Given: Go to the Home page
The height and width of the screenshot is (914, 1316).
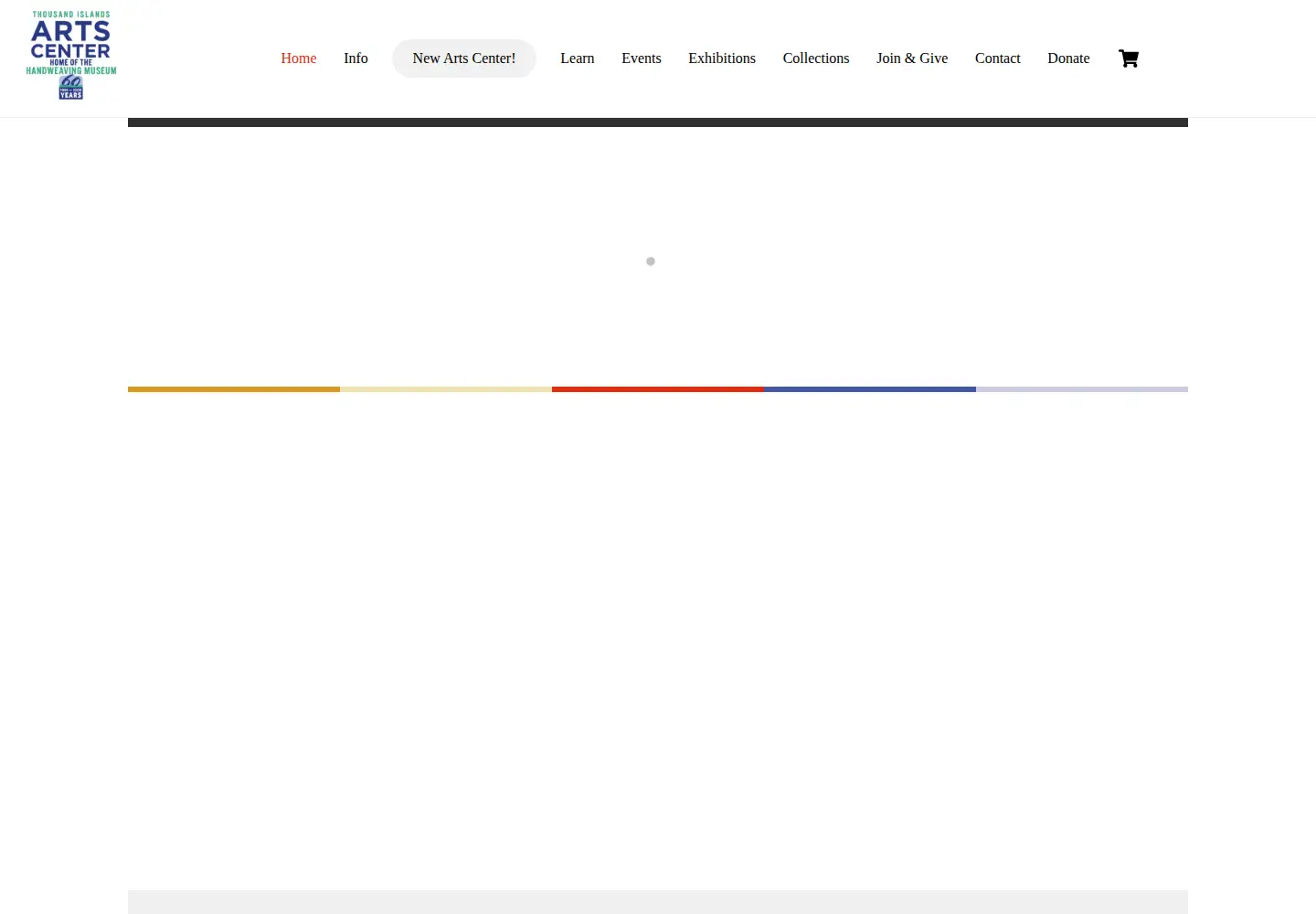Looking at the screenshot, I should [x=299, y=58].
